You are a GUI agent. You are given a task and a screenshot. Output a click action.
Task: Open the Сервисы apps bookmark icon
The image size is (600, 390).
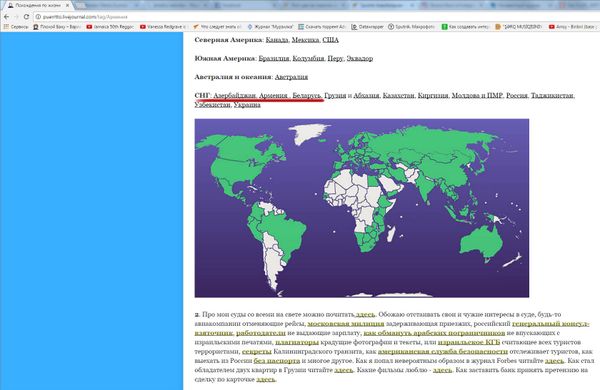pos(6,27)
